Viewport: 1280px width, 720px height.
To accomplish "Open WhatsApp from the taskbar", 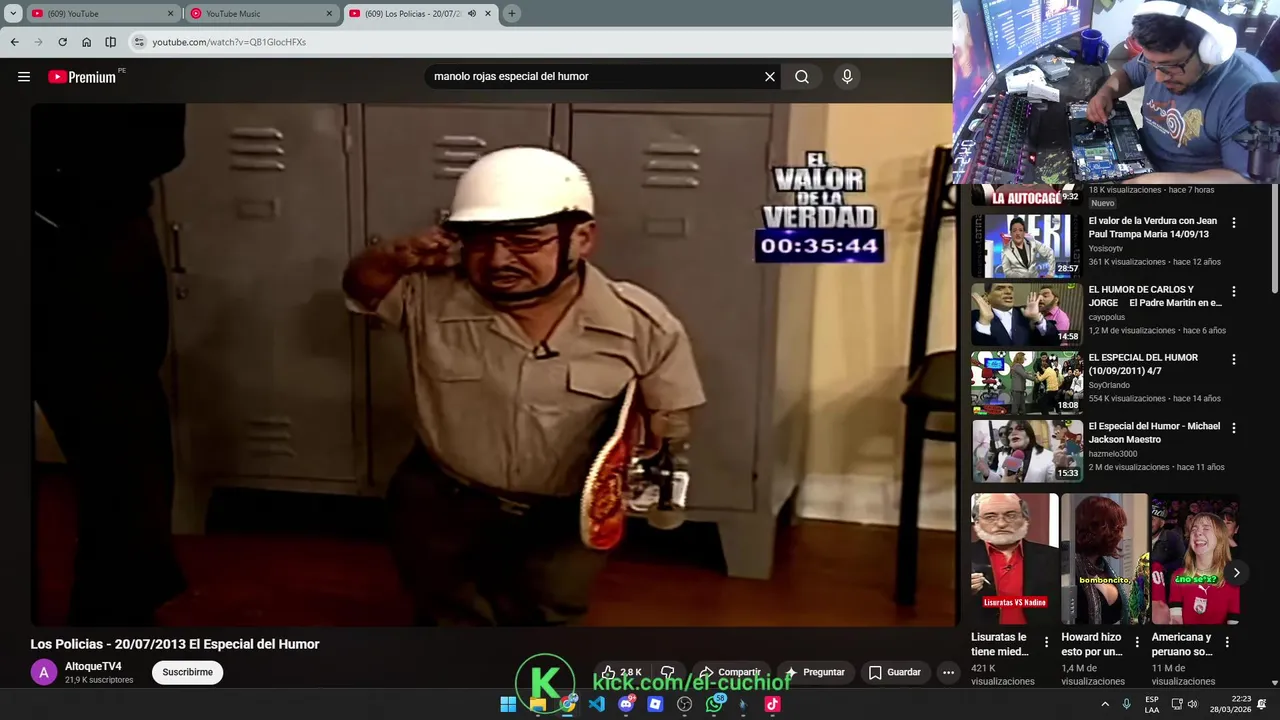I will click(714, 704).
